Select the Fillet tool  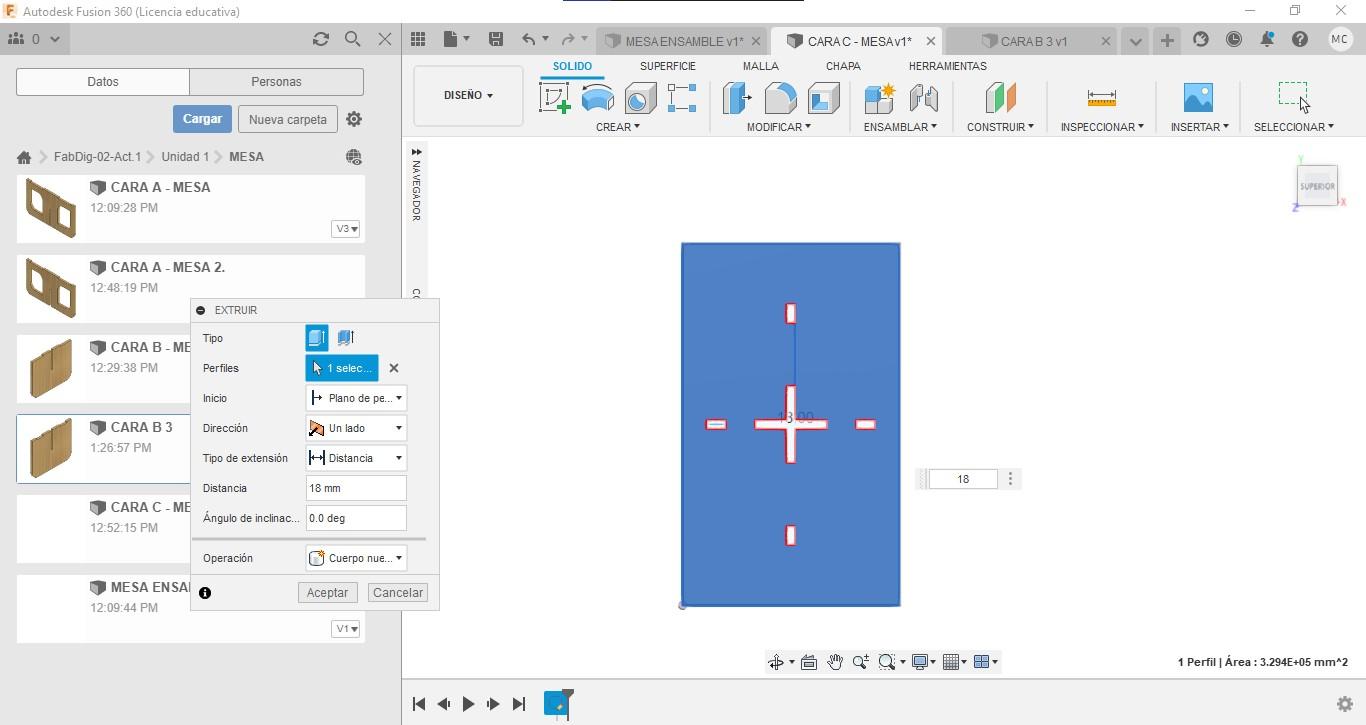(780, 98)
